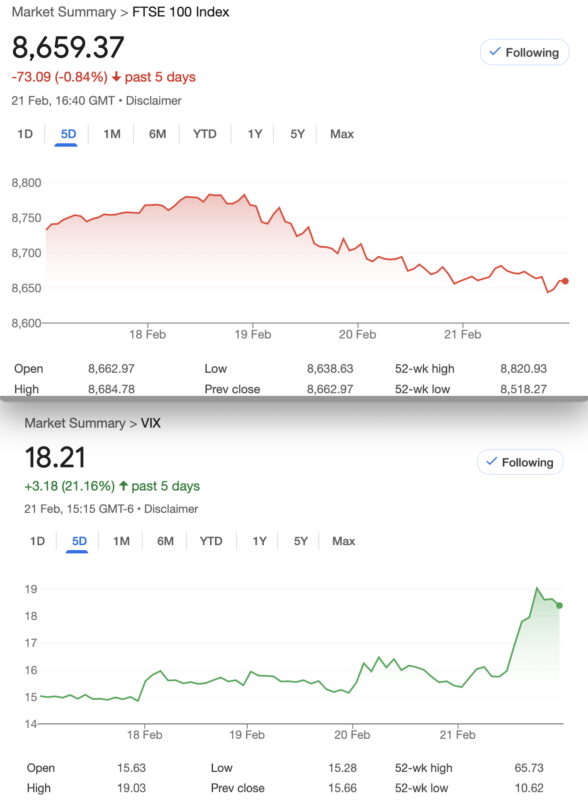Screen dimensions: 588x800
Task: Show the 6M view for FTSE 100
Action: [157, 134]
